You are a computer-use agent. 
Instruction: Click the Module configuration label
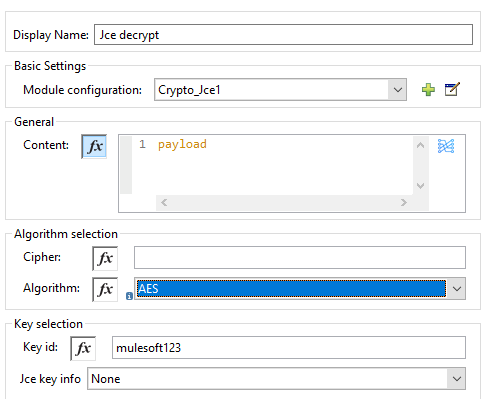82,90
